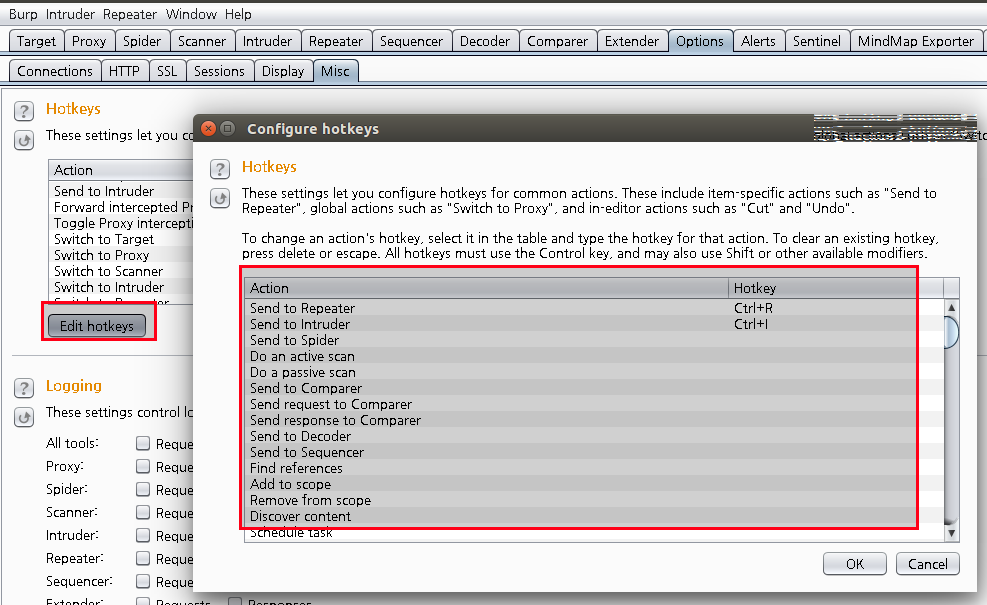Open help for Hotkeys section in main window

tap(24, 111)
